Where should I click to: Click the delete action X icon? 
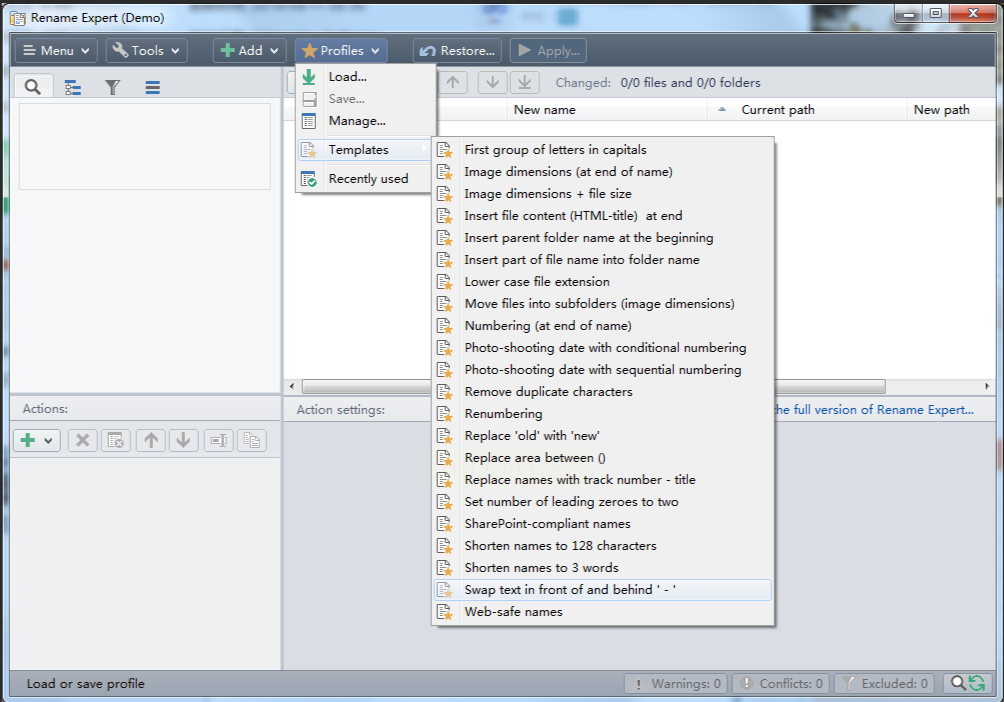pos(83,440)
